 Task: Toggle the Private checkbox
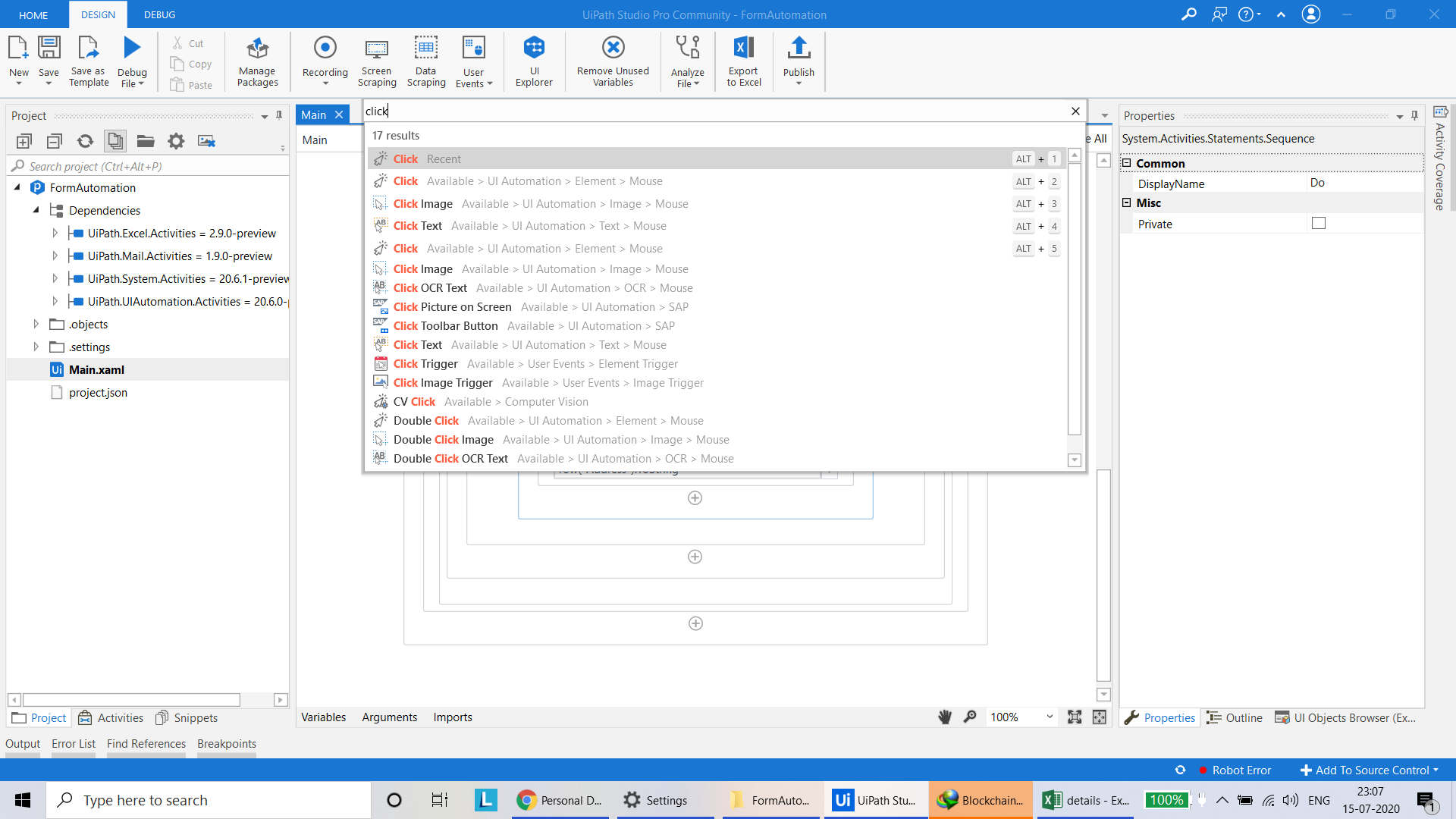1319,223
